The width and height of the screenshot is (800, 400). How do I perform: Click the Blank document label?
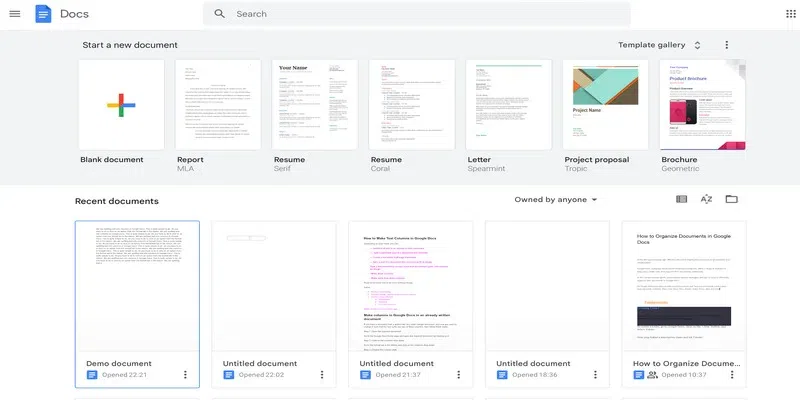click(x=112, y=160)
